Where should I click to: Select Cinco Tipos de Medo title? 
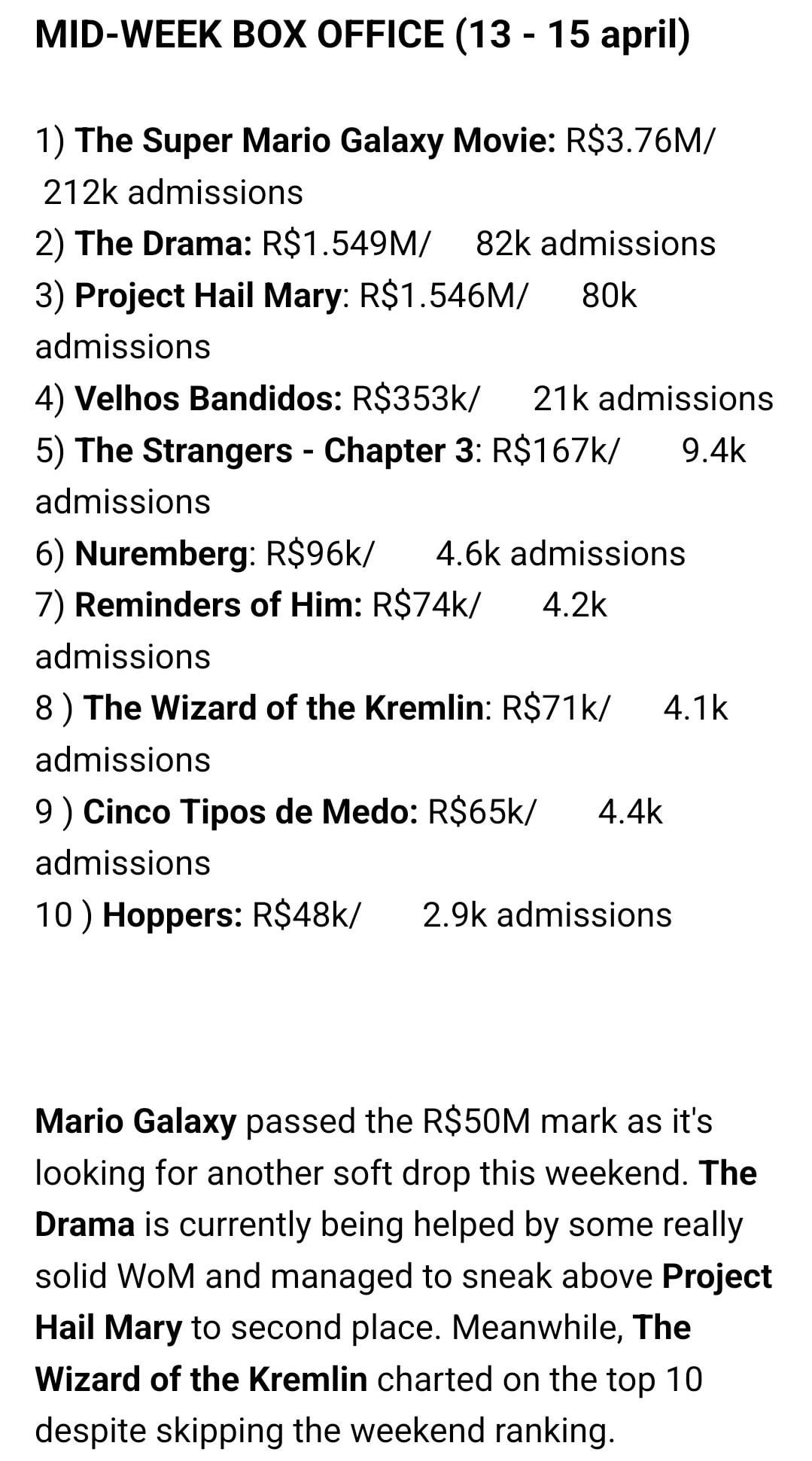point(251,813)
